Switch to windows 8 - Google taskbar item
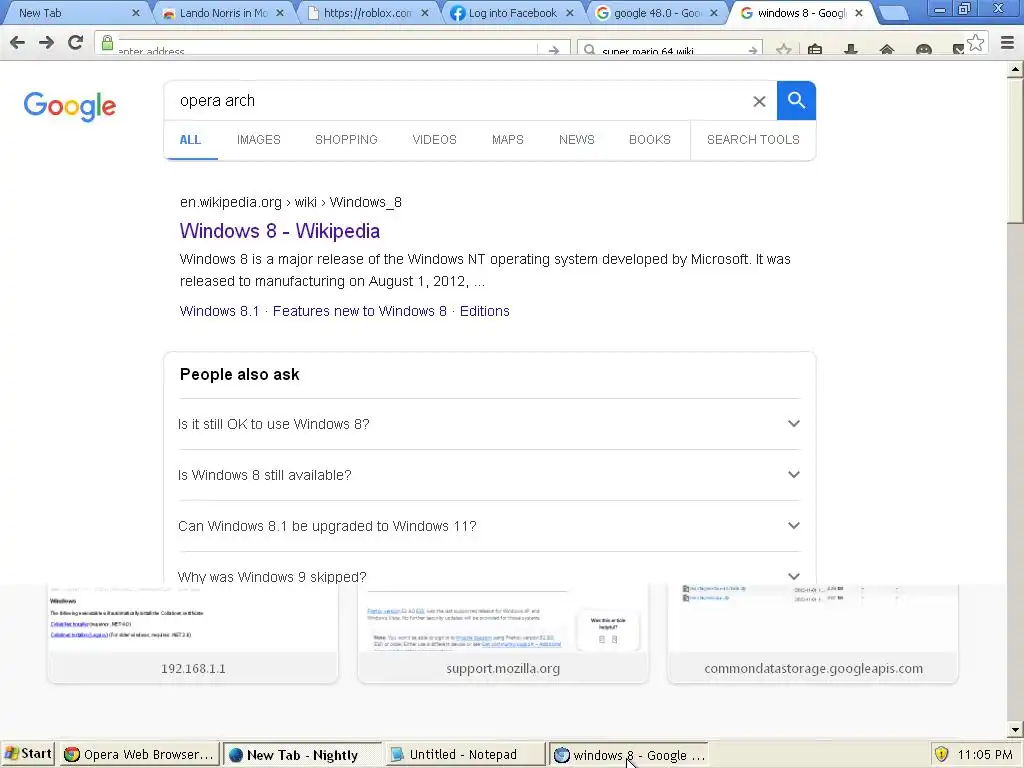Image resolution: width=1024 pixels, height=768 pixels. 628,754
